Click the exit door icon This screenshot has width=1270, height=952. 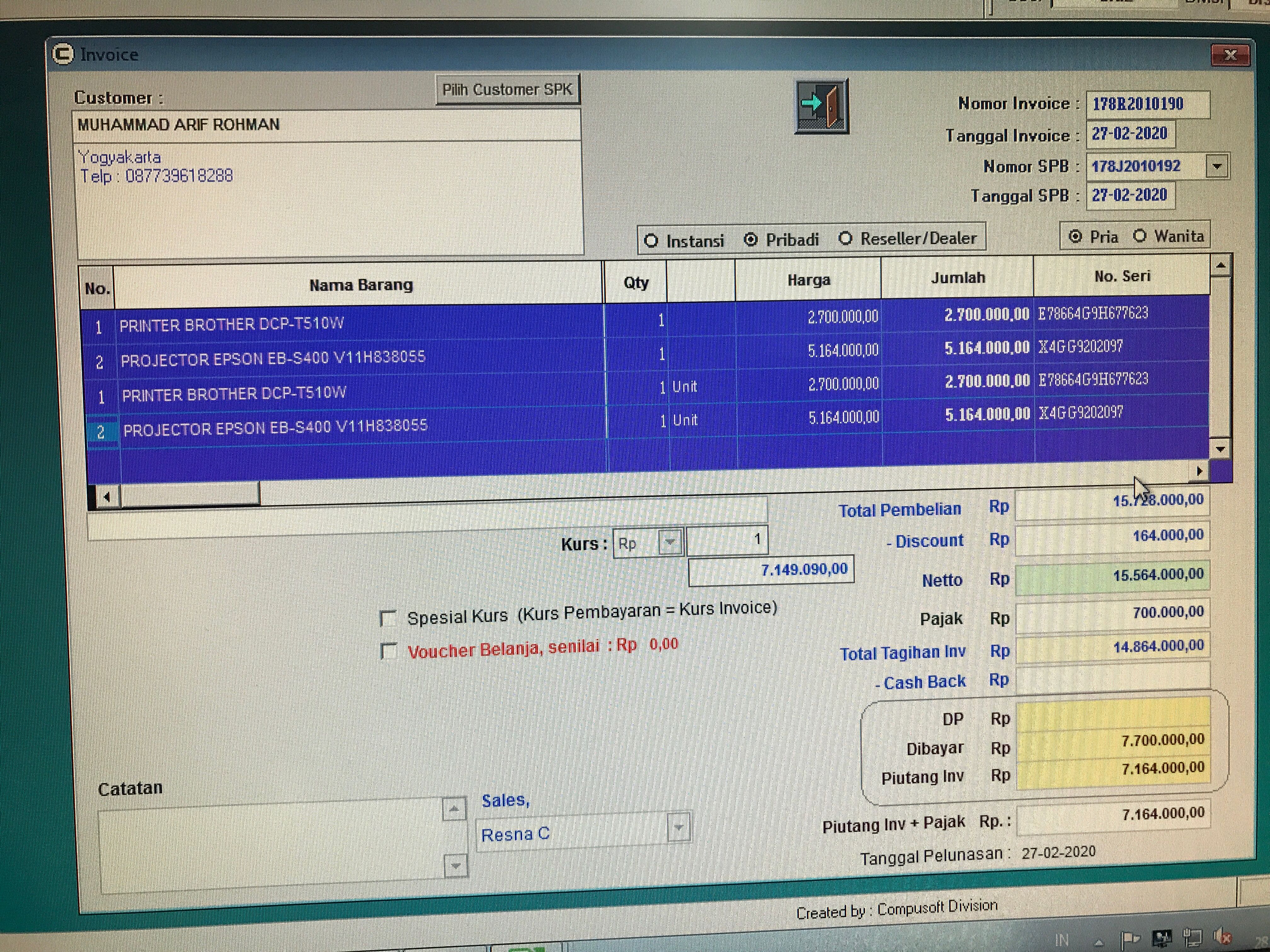tap(821, 107)
